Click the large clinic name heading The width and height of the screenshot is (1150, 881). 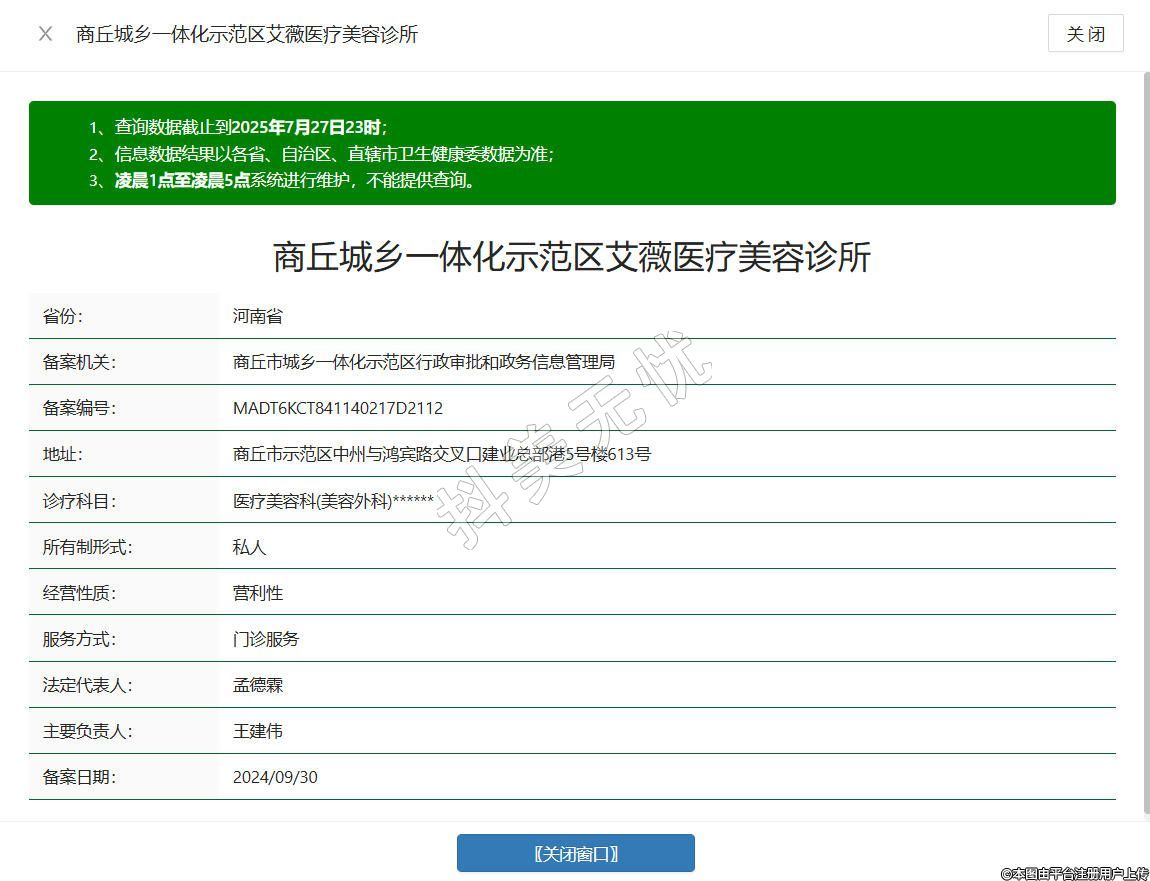572,257
